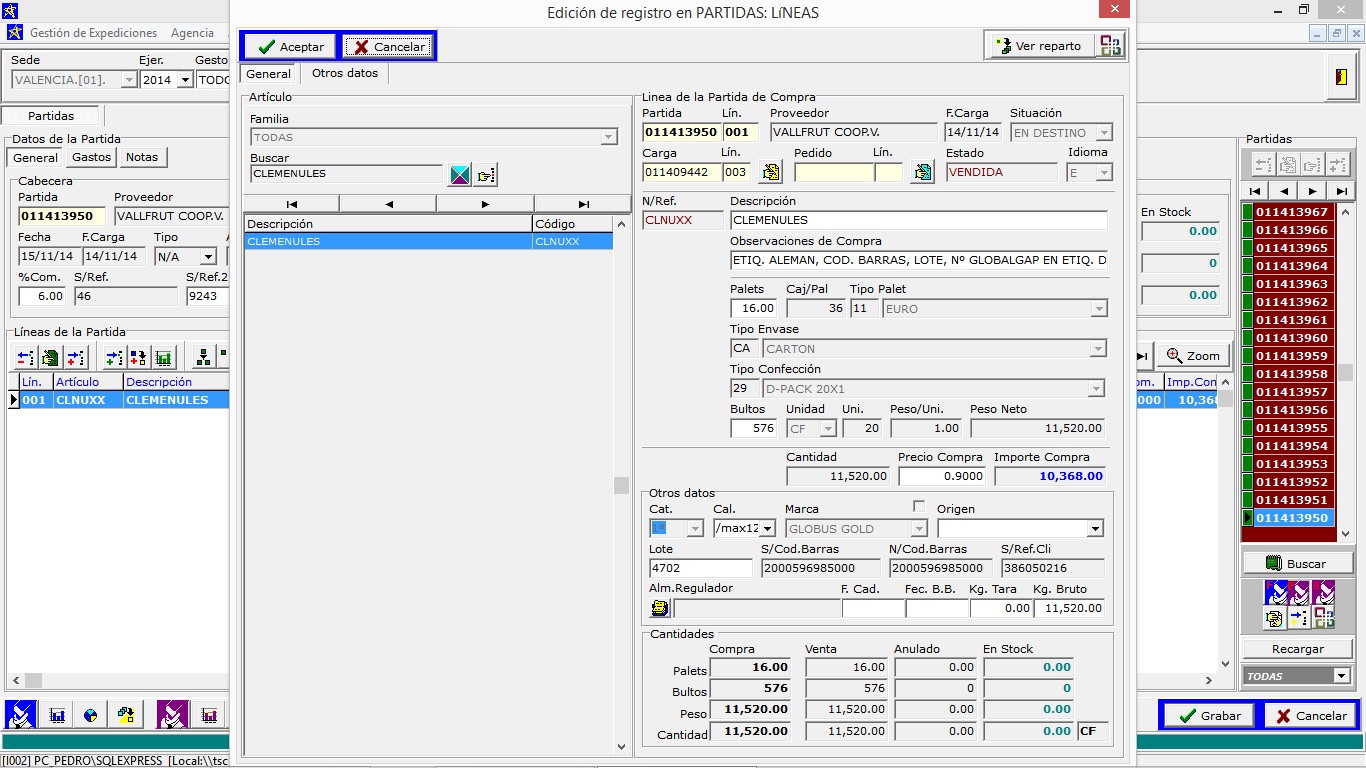
Task: Select partida 011413958 in the list
Action: 1291,374
